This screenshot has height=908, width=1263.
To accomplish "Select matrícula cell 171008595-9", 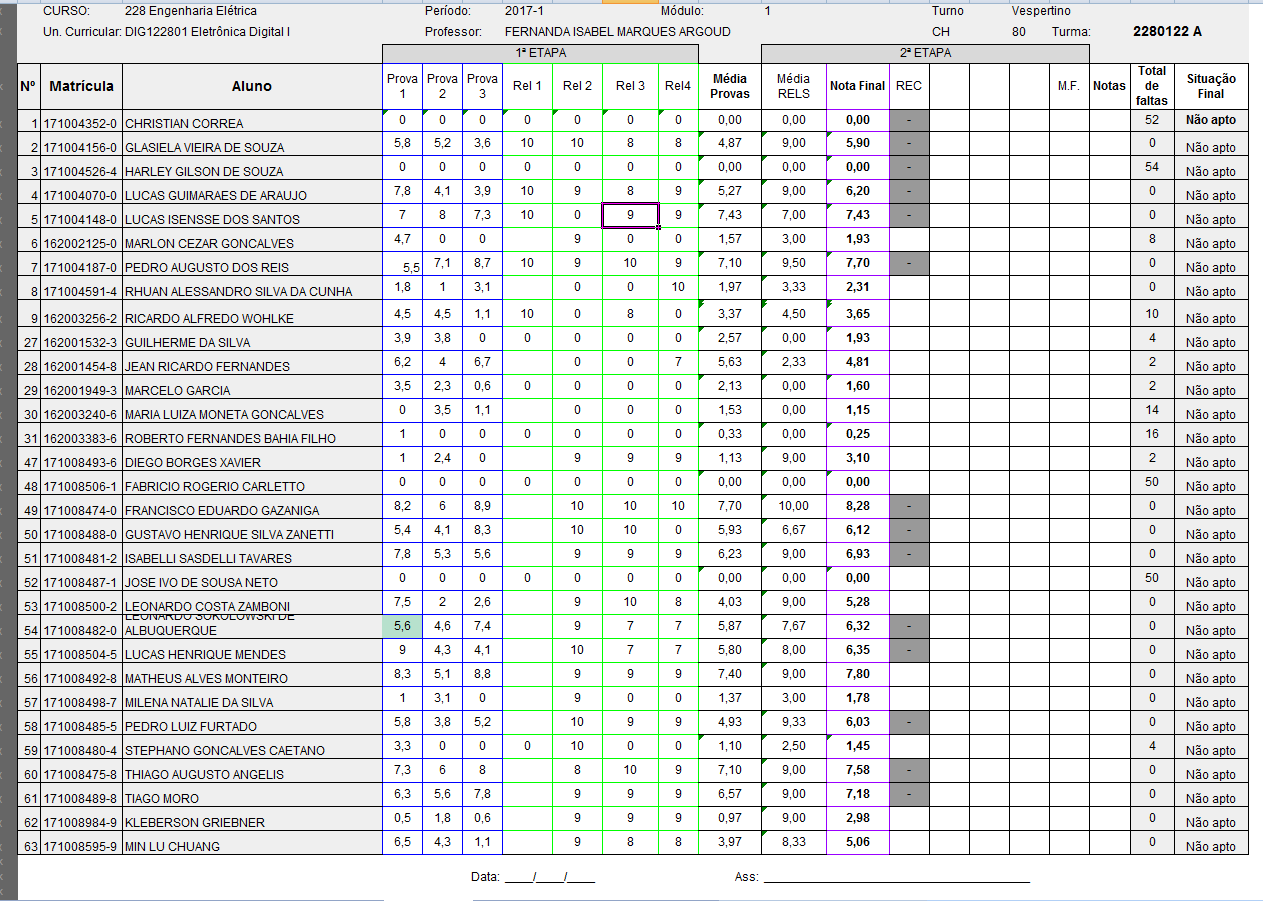I will 80,846.
